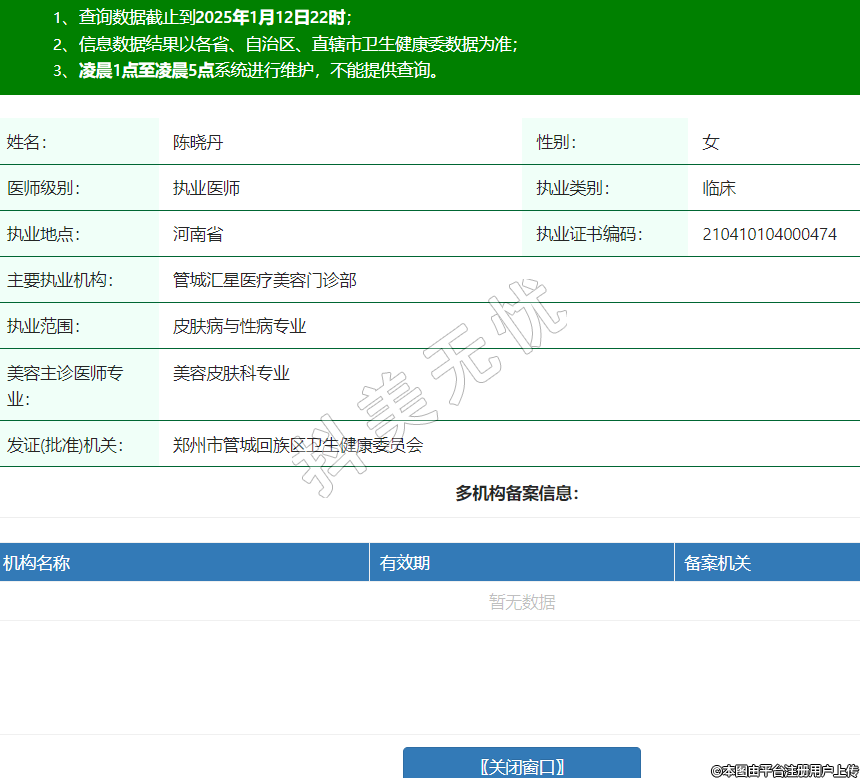Click the 执业医师 level value

[x=206, y=188]
